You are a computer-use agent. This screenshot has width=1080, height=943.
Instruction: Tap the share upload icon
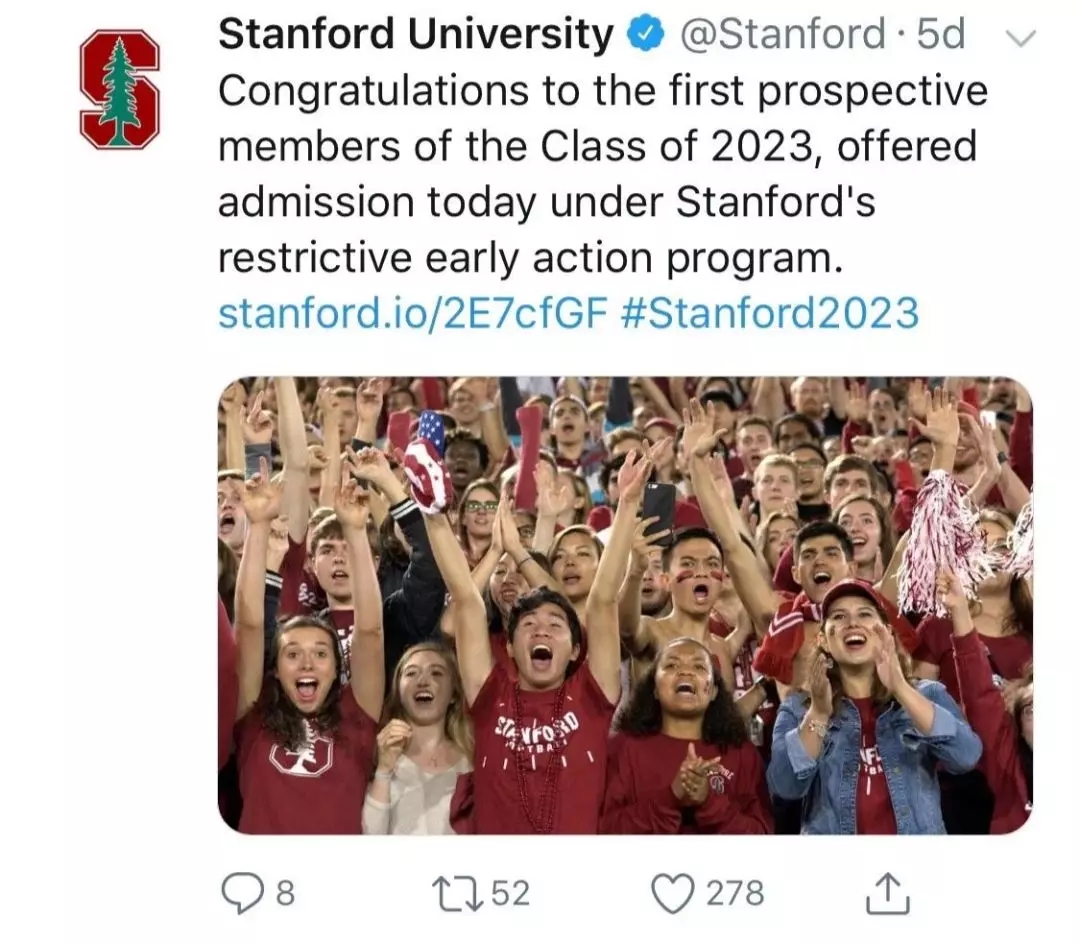(x=887, y=892)
